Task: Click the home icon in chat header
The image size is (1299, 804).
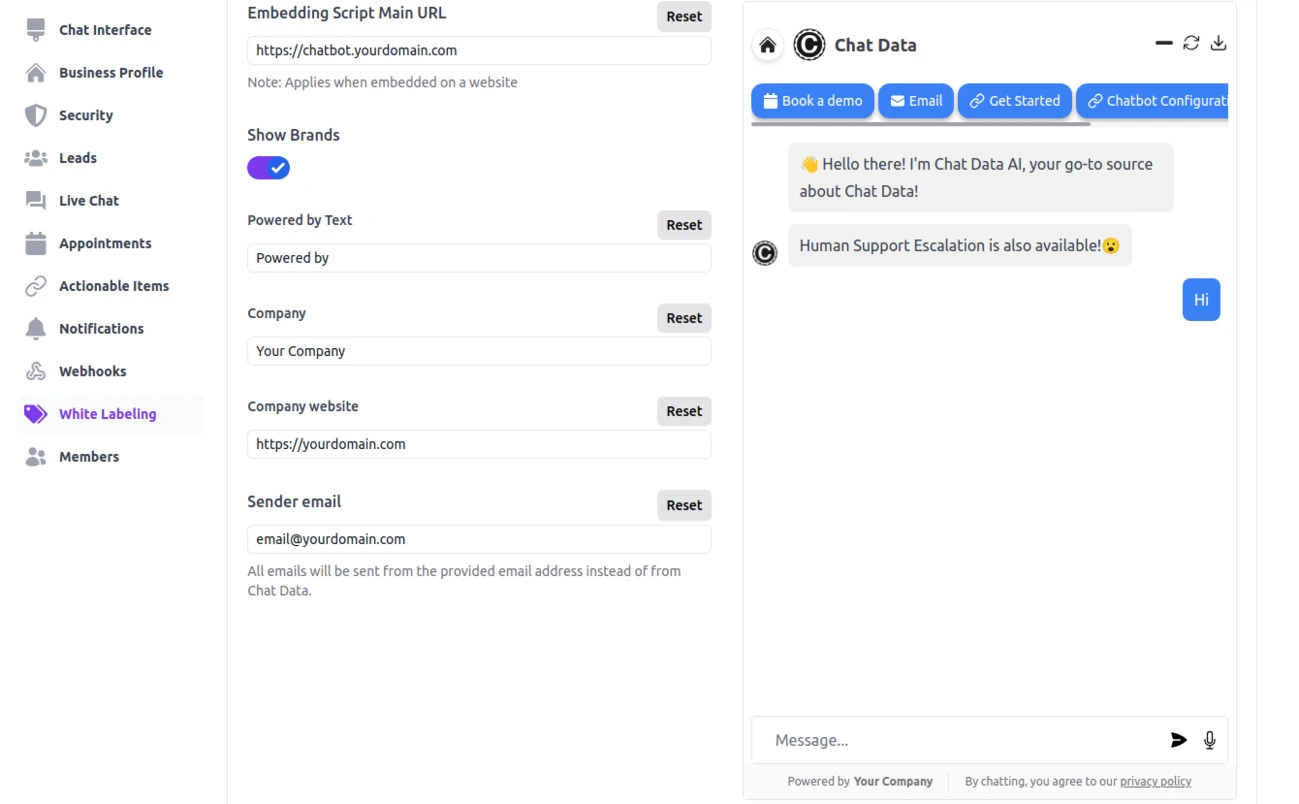Action: point(767,45)
